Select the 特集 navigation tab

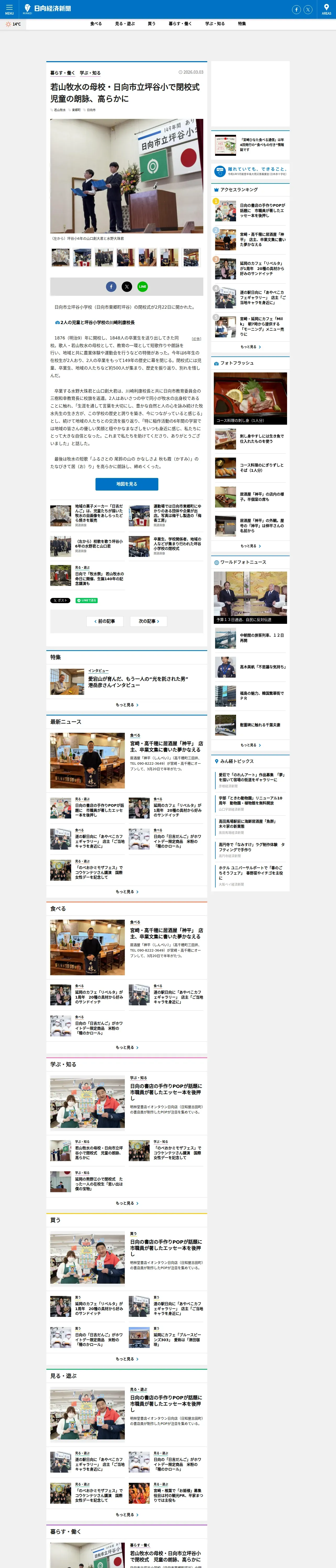click(242, 24)
